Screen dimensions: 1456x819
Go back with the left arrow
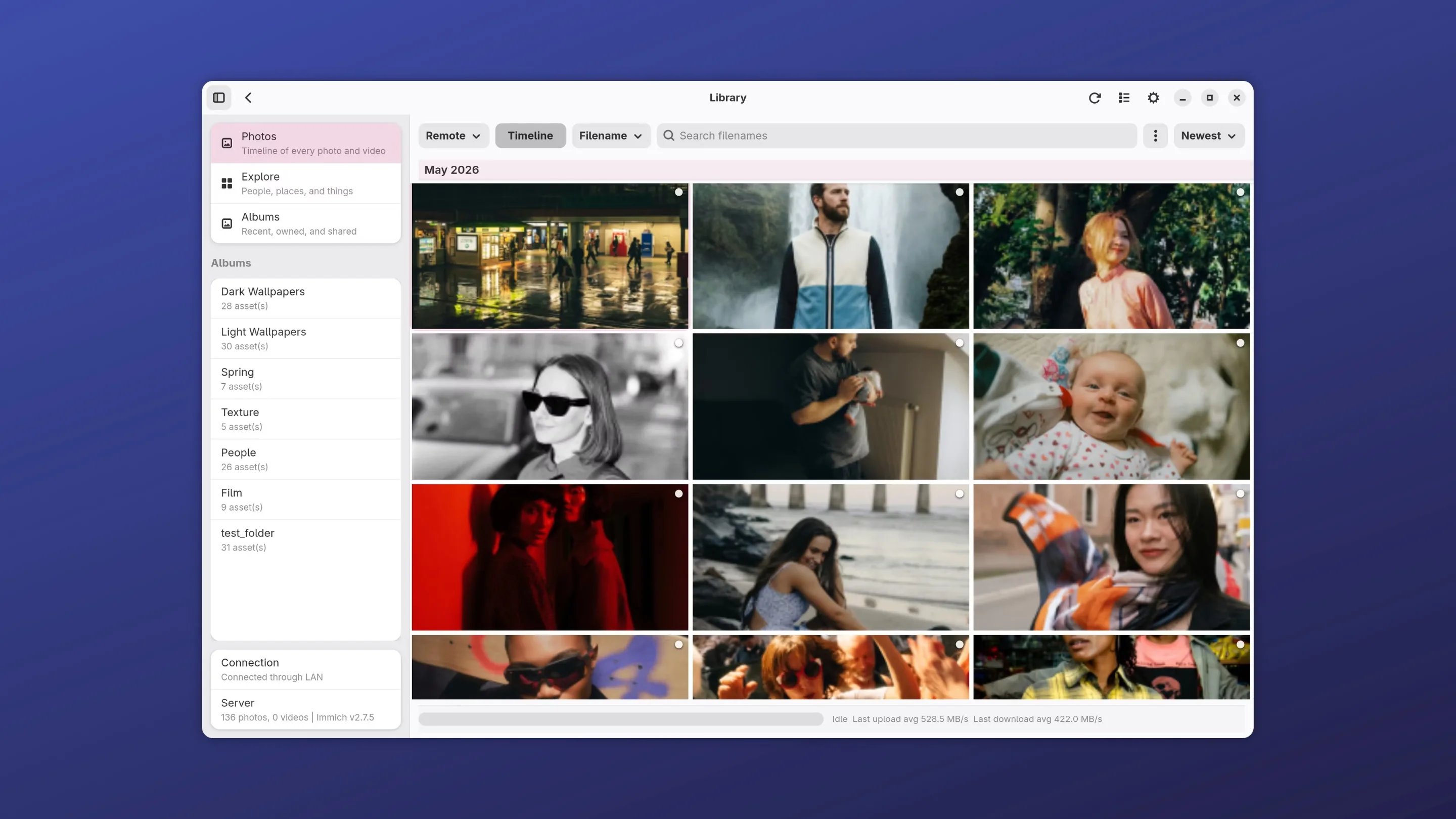pos(248,98)
